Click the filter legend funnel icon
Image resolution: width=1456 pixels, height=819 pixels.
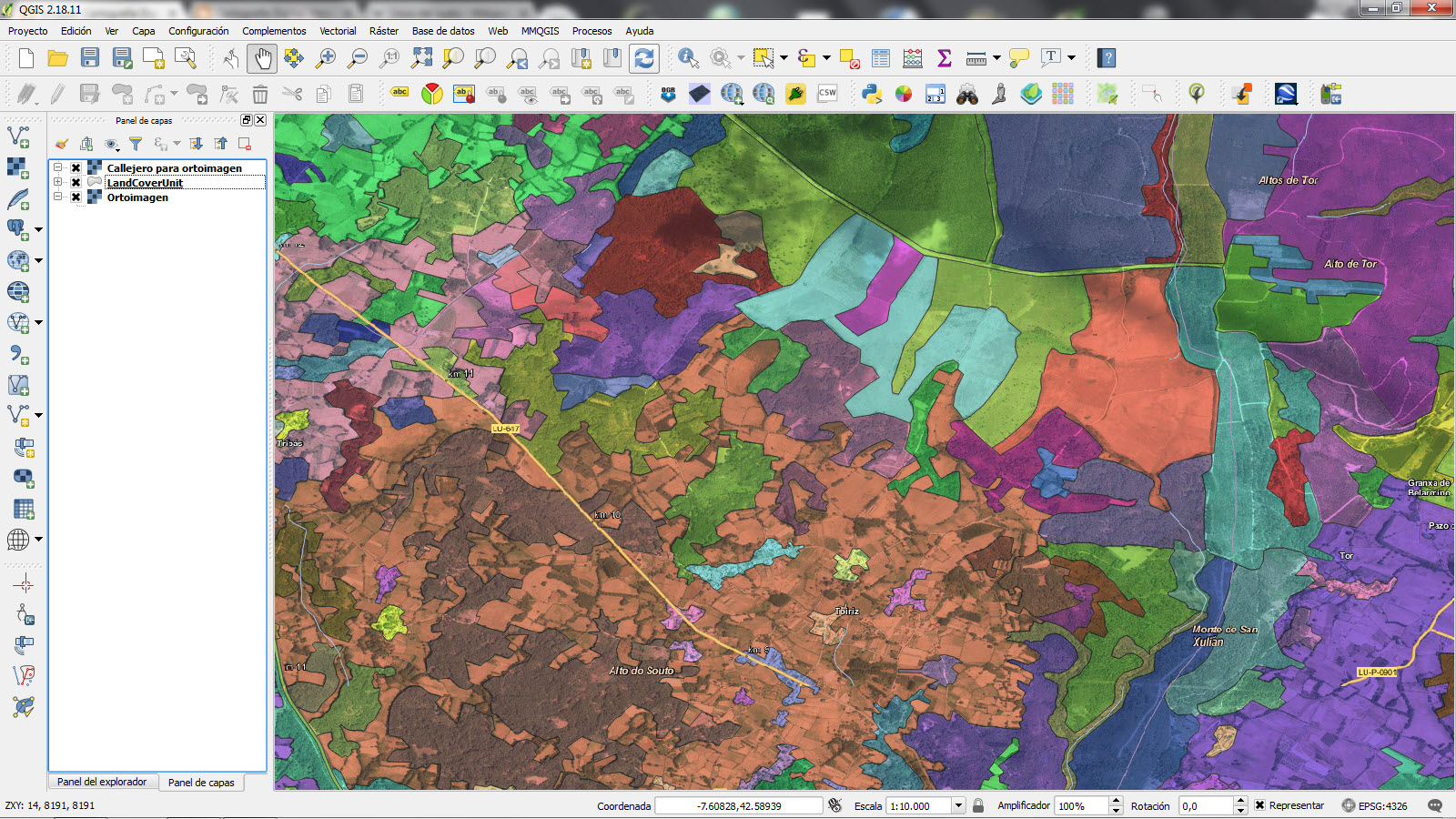pos(136,144)
